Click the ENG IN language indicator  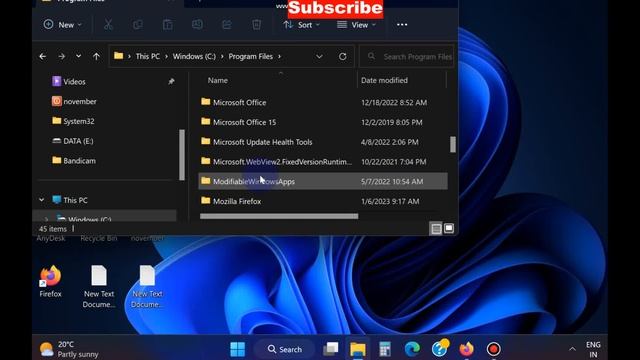[x=593, y=350]
